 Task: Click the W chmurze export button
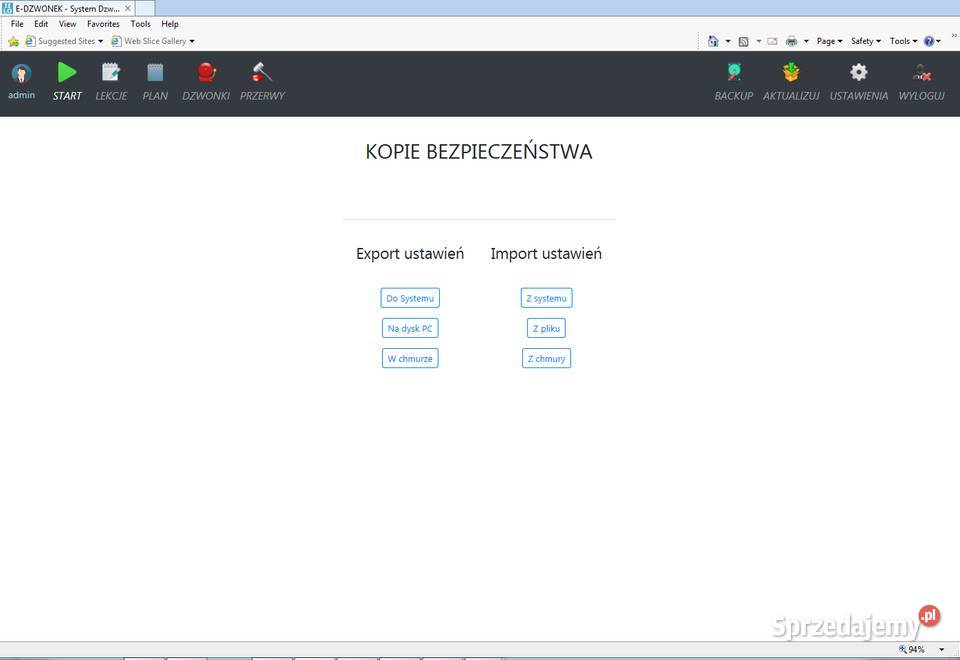point(410,358)
